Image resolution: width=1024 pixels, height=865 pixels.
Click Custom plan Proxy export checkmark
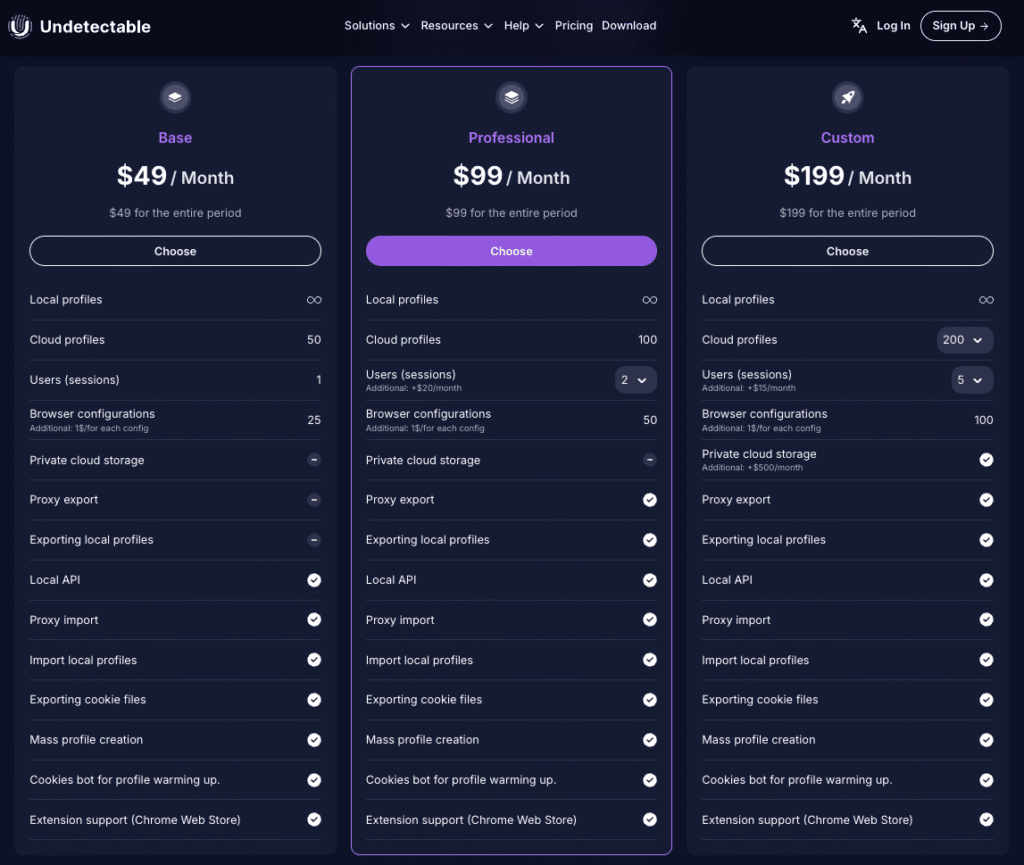pyautogui.click(x=986, y=499)
